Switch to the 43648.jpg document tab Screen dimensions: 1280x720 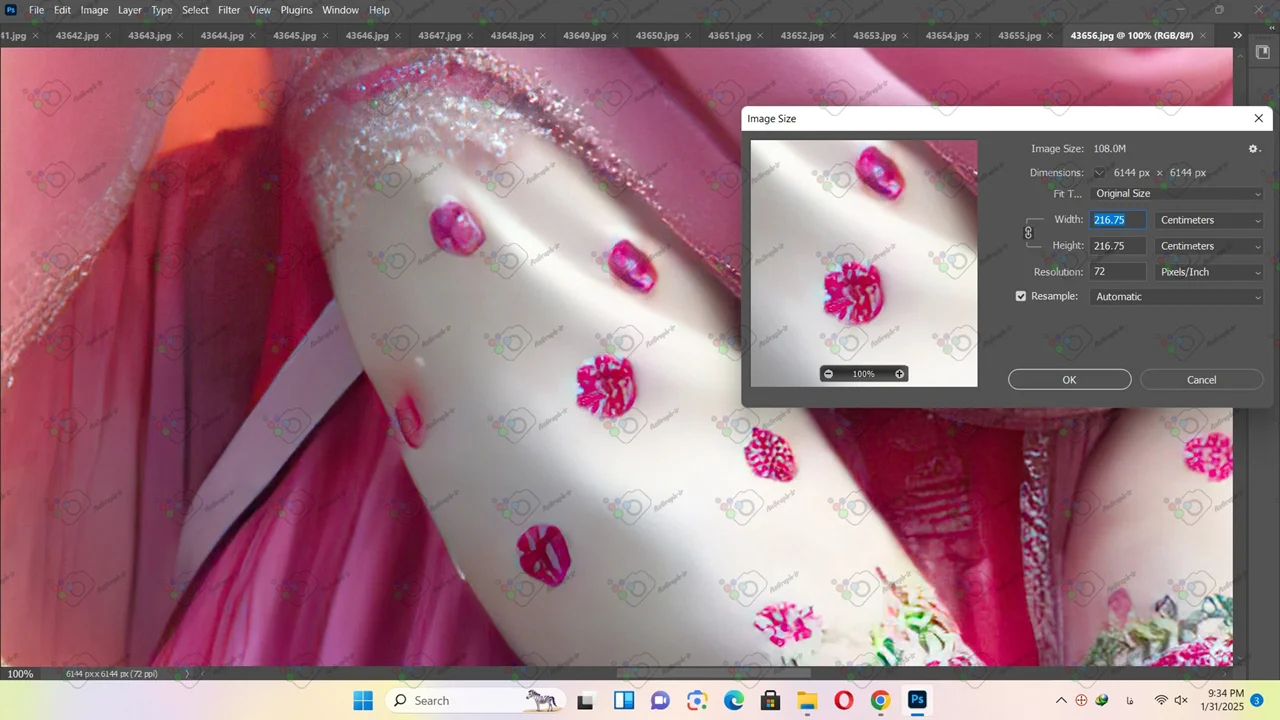[511, 36]
